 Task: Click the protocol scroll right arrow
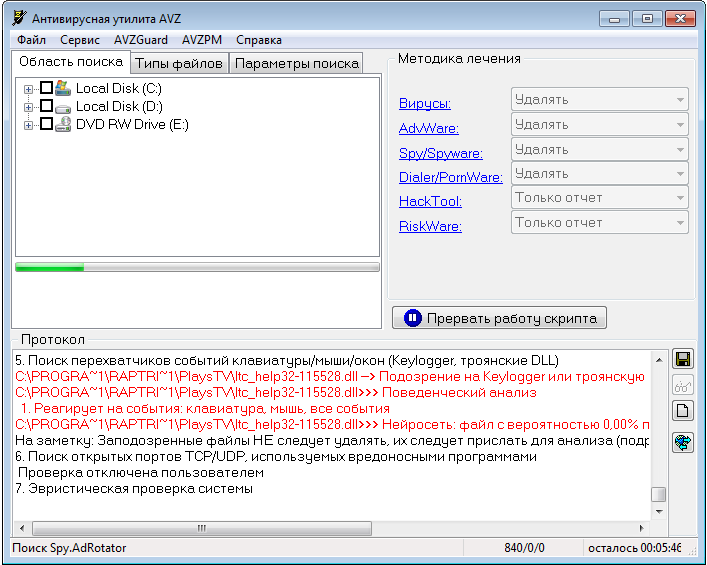(641, 528)
